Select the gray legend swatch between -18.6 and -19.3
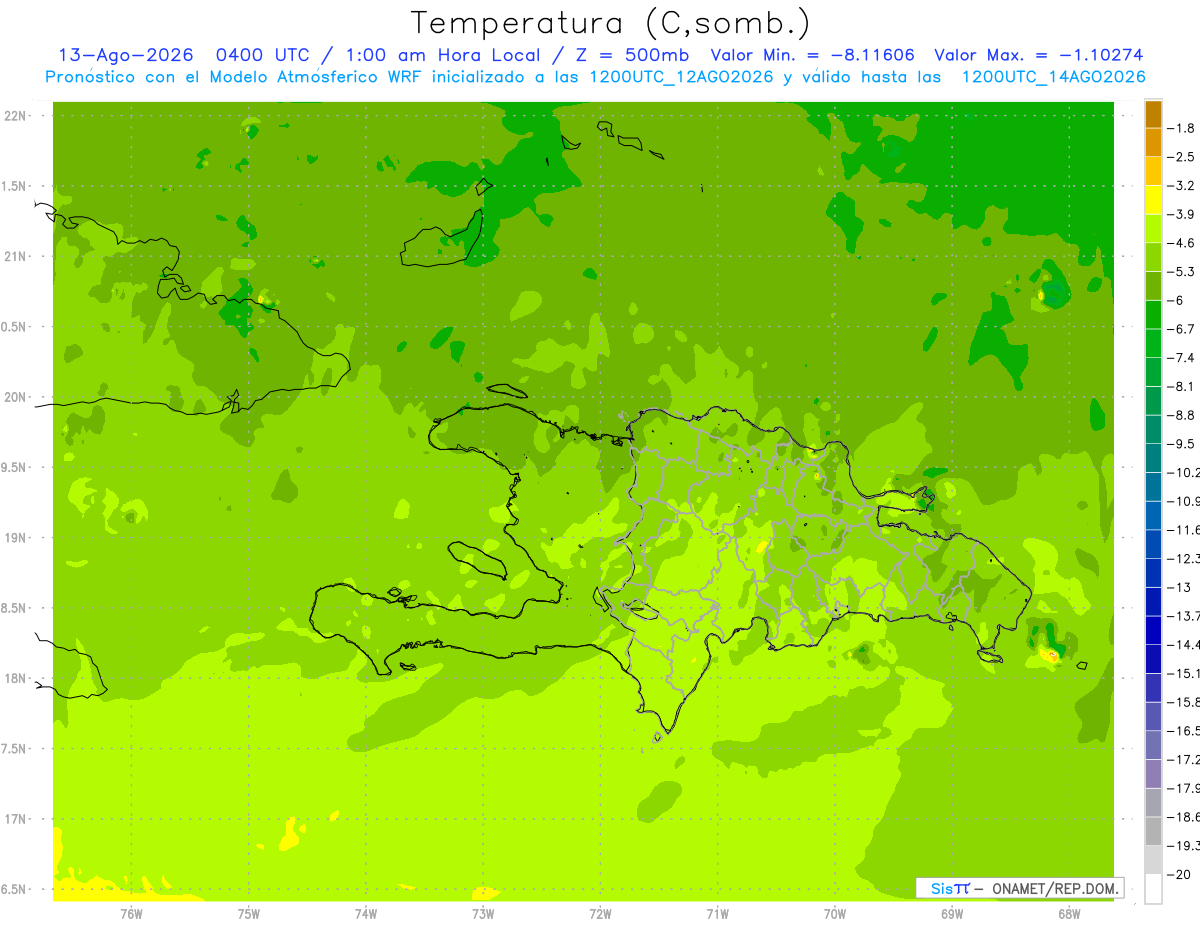The height and width of the screenshot is (927, 1200). pos(1153,831)
